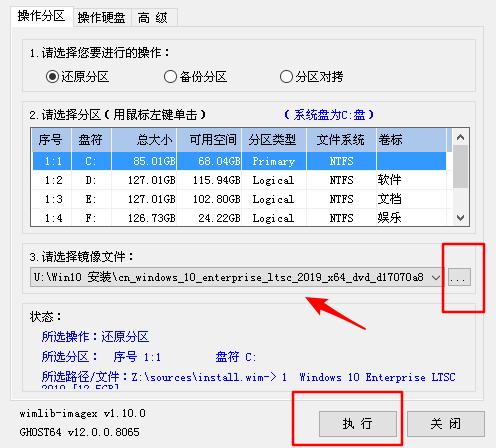
Task: Select partition row 1:2
Action: 239,180
